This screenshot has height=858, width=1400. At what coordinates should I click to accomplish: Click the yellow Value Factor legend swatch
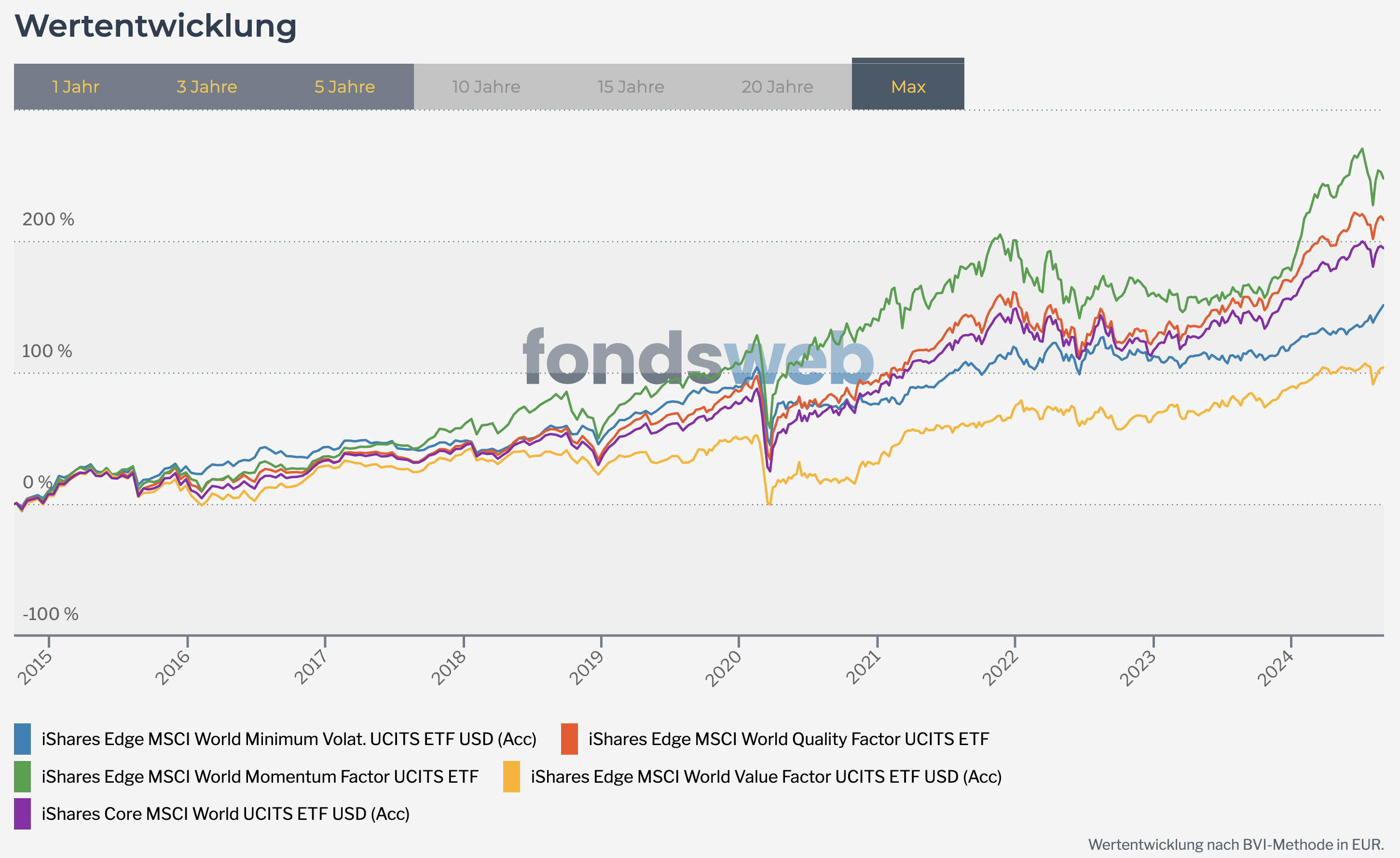click(x=511, y=776)
